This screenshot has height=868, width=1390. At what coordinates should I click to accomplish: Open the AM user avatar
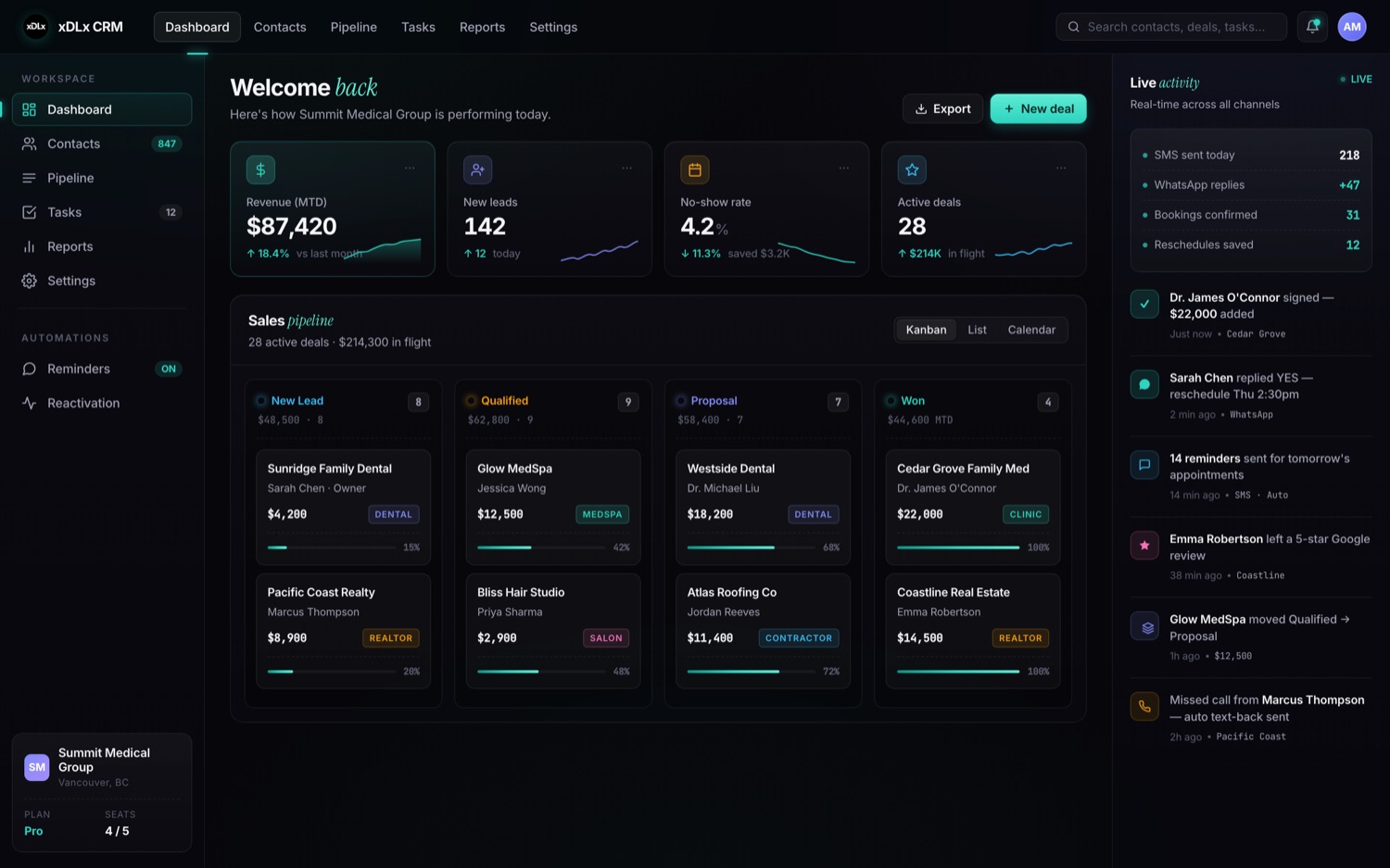pos(1352,27)
